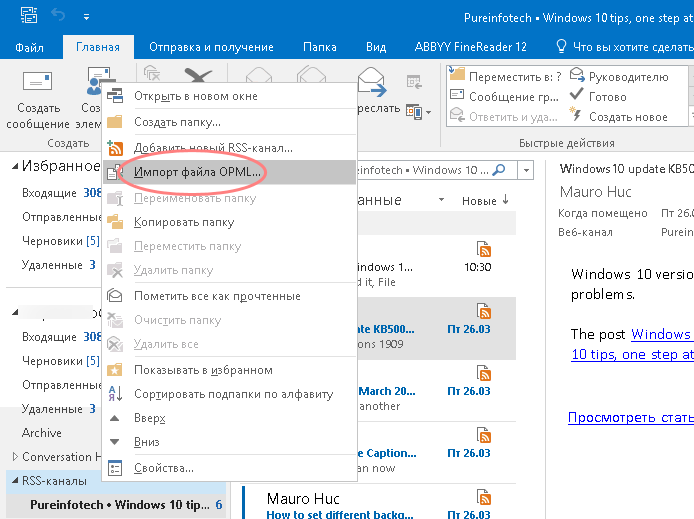
Task: Click the Сообщение гр... quick step
Action: 504,96
